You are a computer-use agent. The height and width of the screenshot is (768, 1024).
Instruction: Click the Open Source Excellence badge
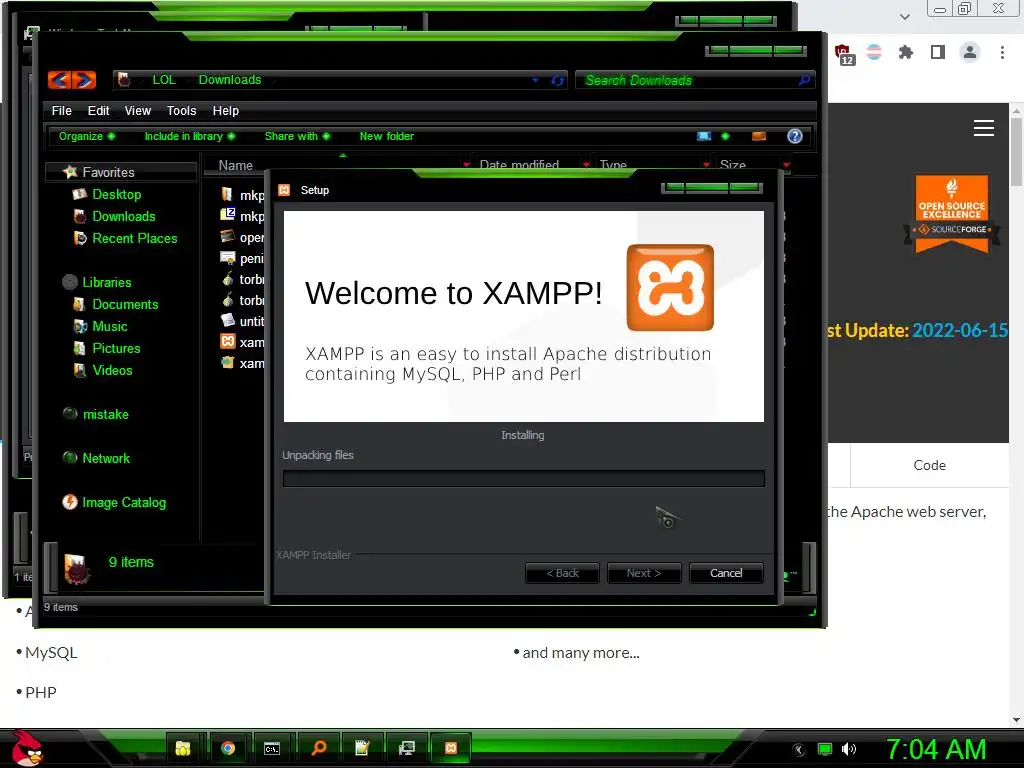point(952,214)
